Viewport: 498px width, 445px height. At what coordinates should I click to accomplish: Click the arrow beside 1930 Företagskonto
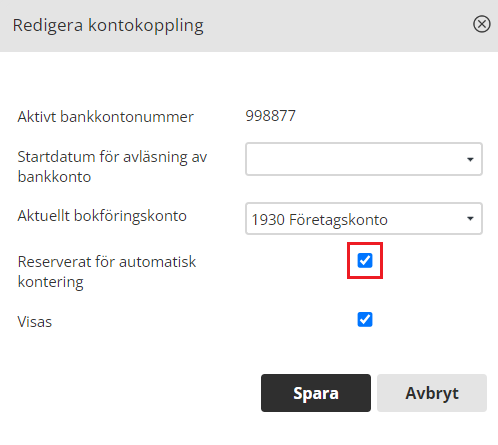(470, 219)
